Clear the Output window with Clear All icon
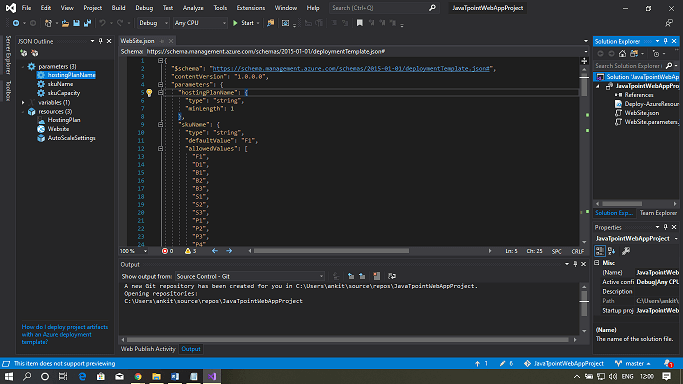 coord(377,276)
